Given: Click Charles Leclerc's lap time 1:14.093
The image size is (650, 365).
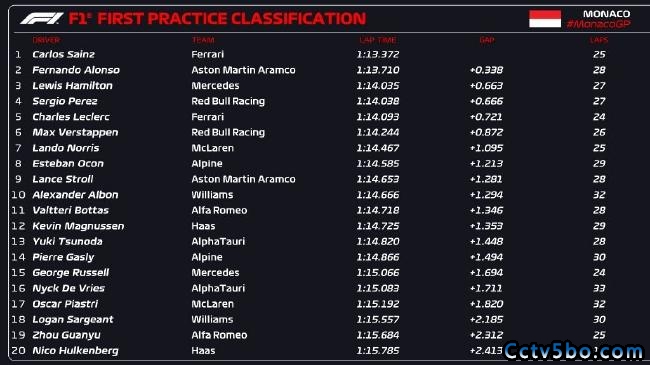Looking at the screenshot, I should click(x=378, y=117).
